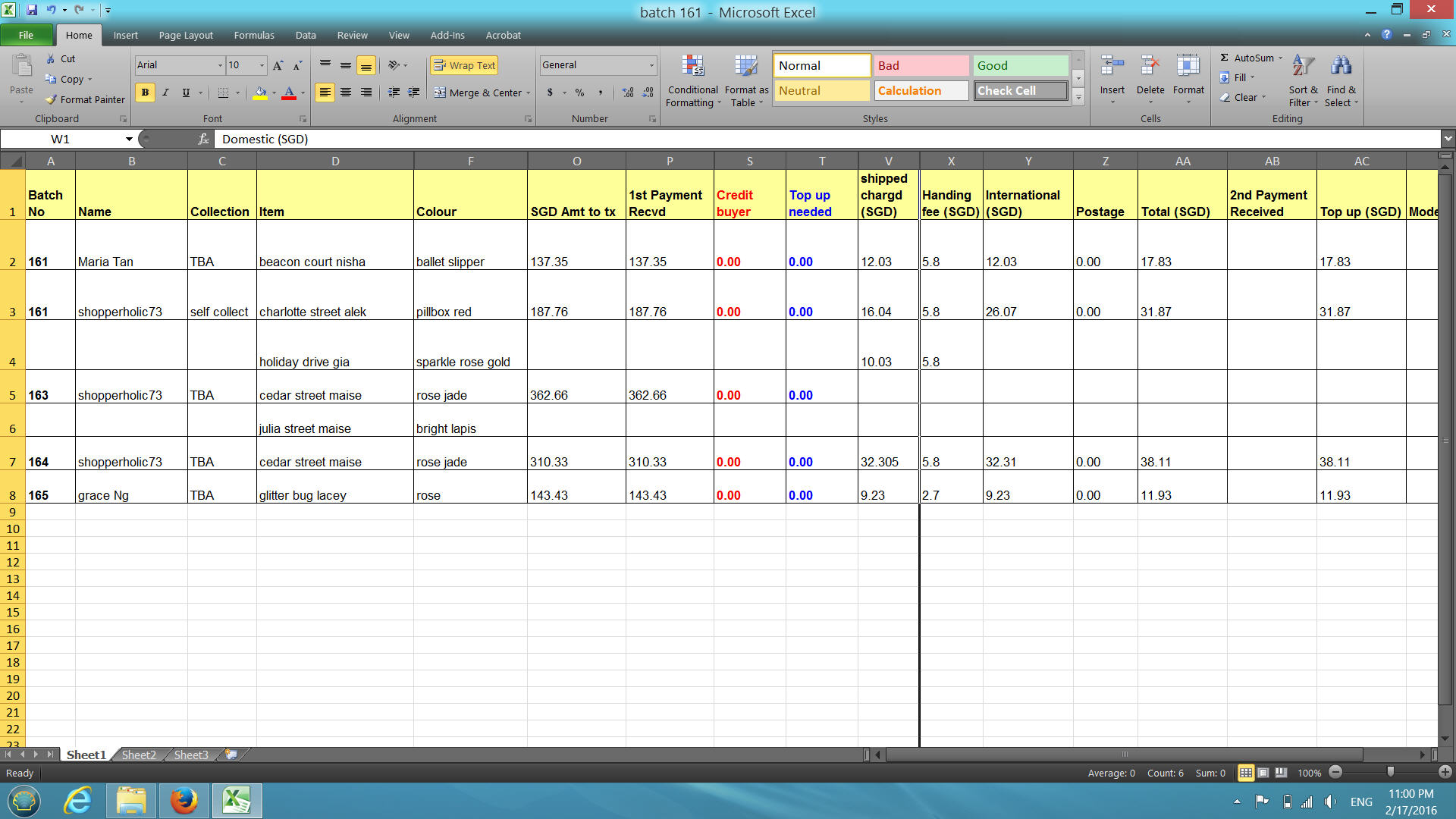Apply the Bad cell style
1456x819 pixels.
(x=921, y=65)
